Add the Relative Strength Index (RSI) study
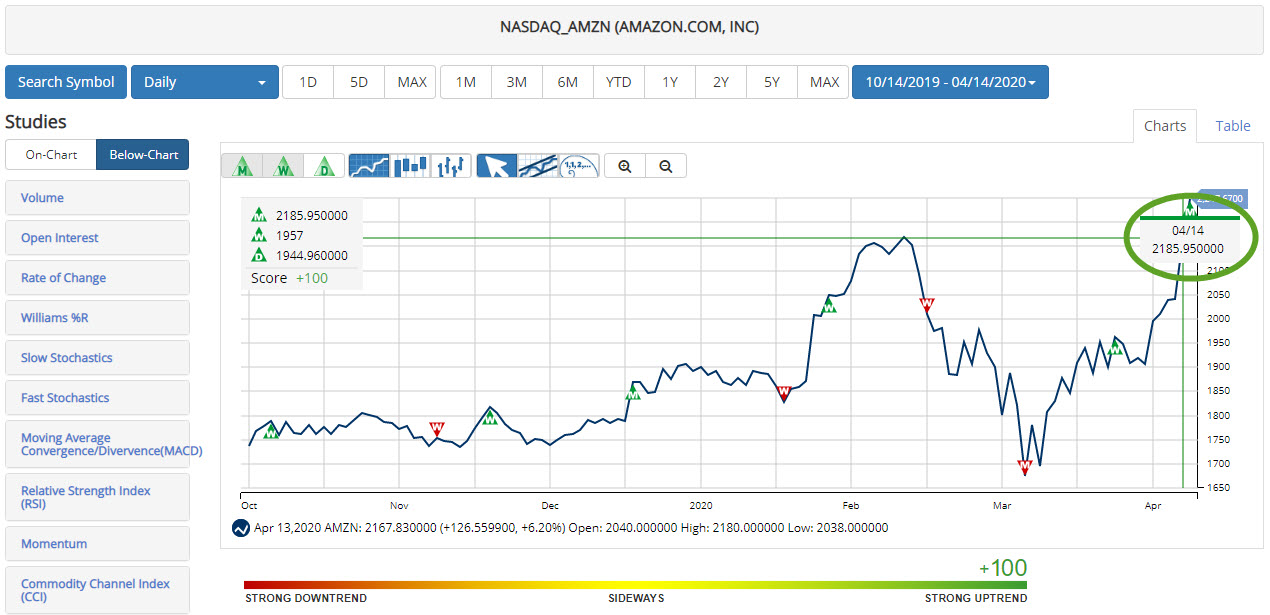The height and width of the screenshot is (615, 1270). click(x=97, y=497)
